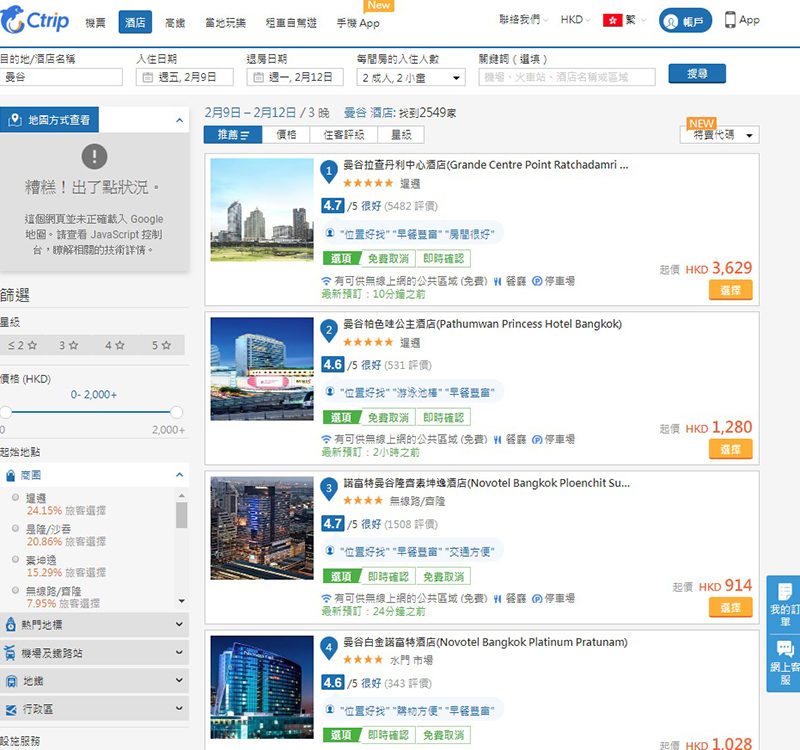Sort results by 星級 tab
800x750 pixels.
click(401, 135)
